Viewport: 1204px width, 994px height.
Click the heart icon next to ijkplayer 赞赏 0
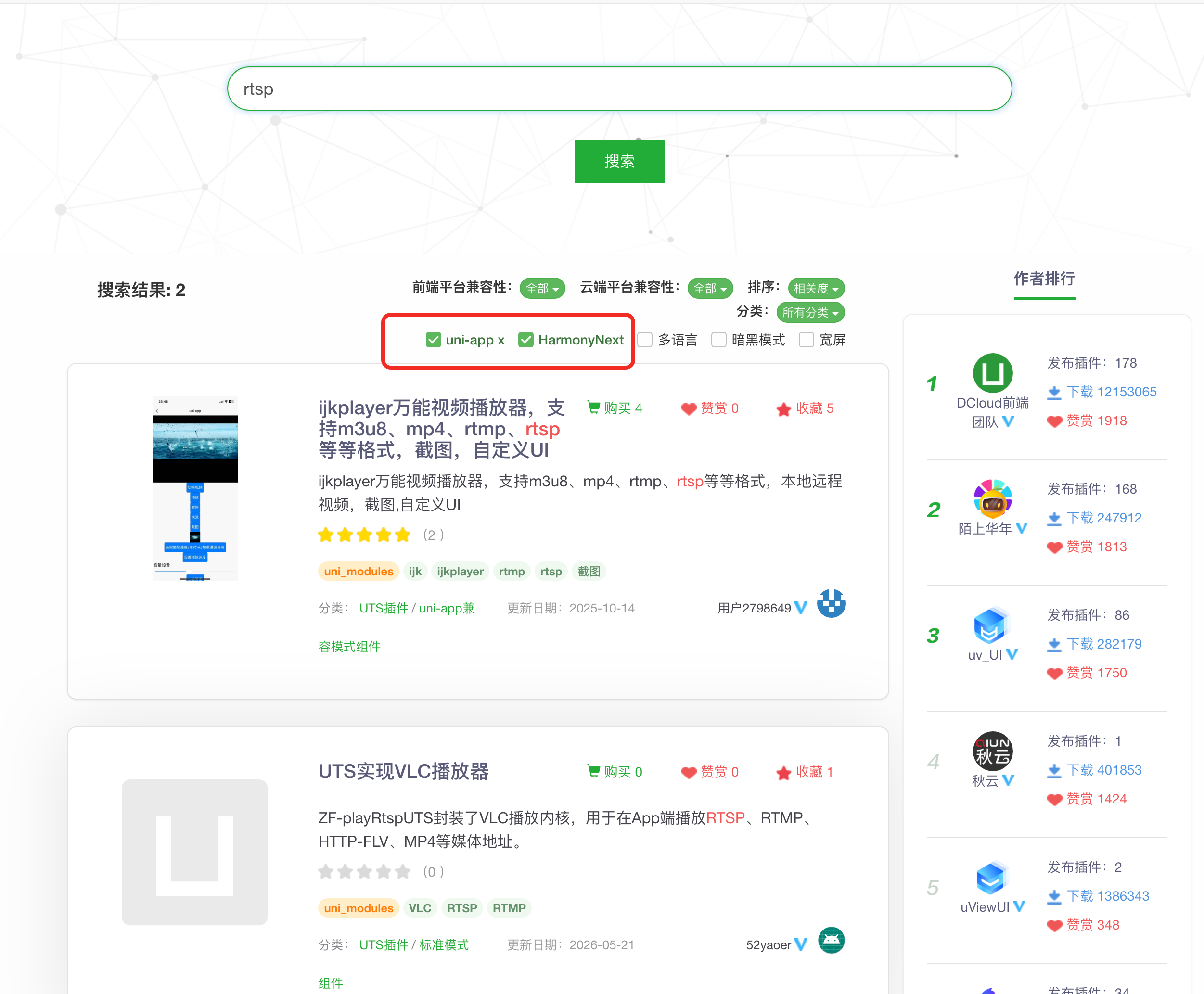coord(689,408)
